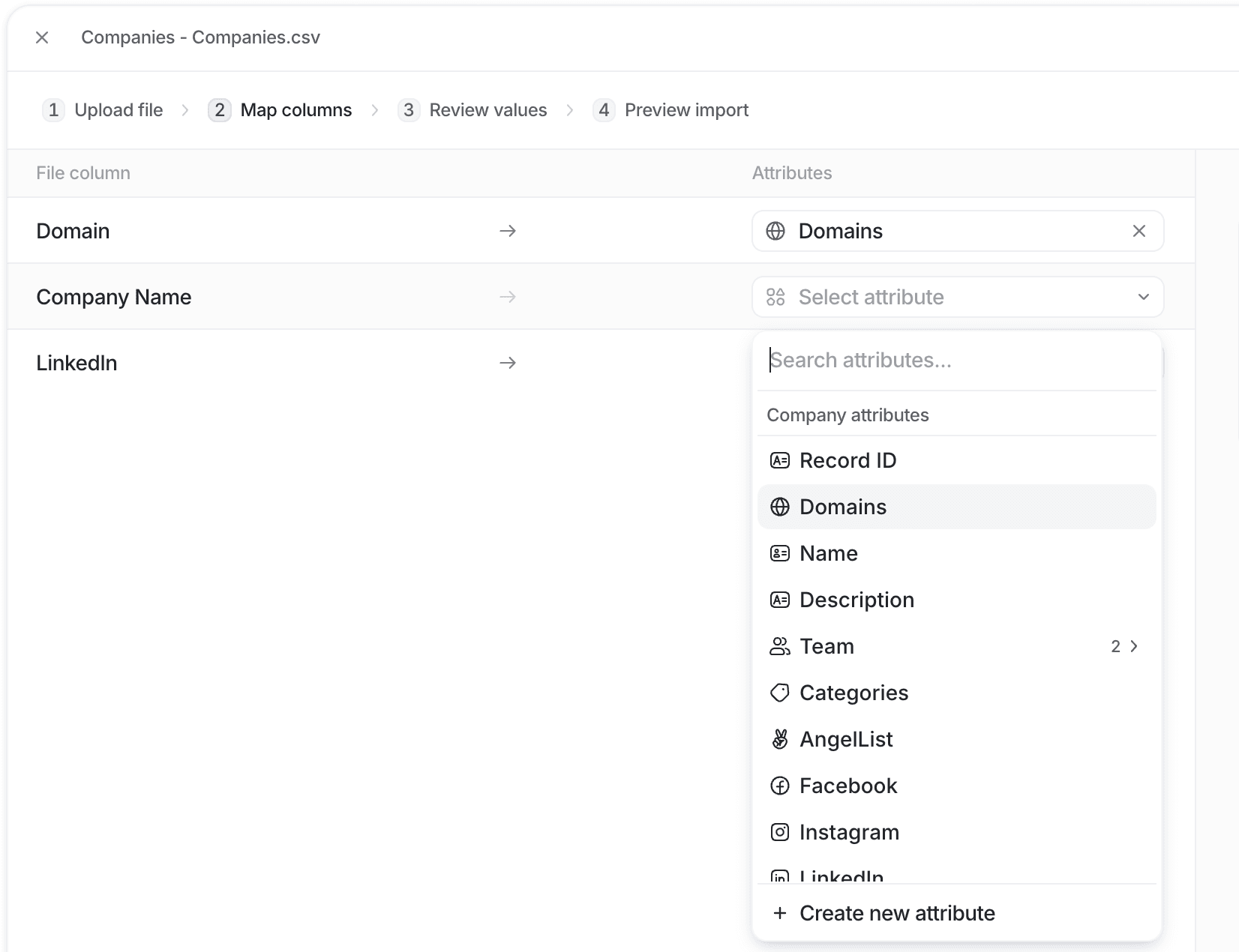Click Create new attribute
This screenshot has width=1239, height=952.
[x=897, y=913]
